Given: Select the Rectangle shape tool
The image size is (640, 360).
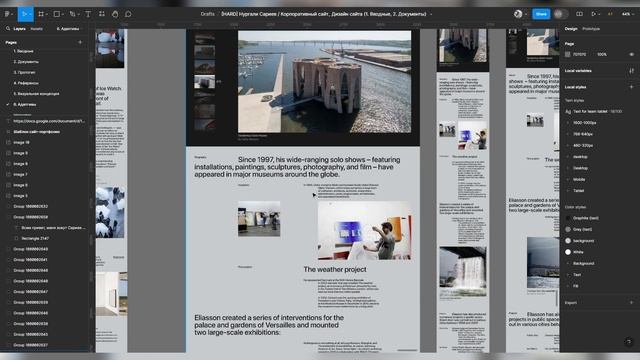Looking at the screenshot, I should [x=57, y=14].
